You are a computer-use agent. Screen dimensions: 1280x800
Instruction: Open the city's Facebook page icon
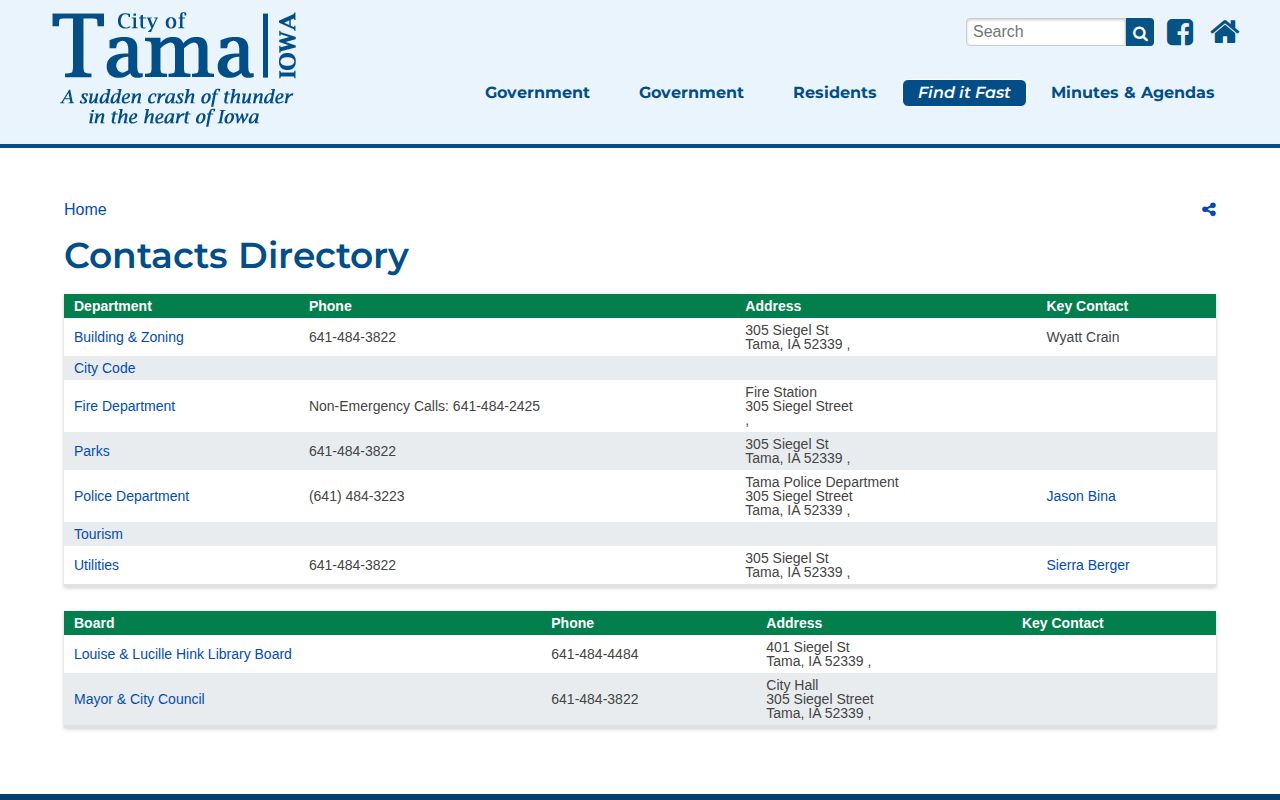(1180, 32)
